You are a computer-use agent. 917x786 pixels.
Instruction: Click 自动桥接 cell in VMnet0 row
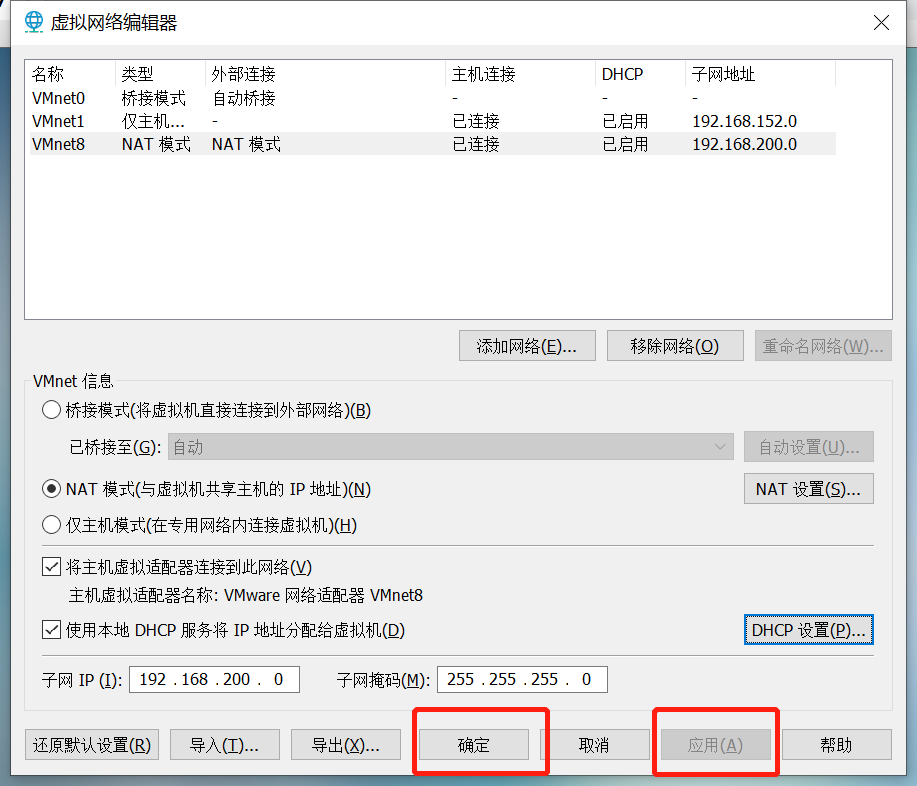(244, 98)
